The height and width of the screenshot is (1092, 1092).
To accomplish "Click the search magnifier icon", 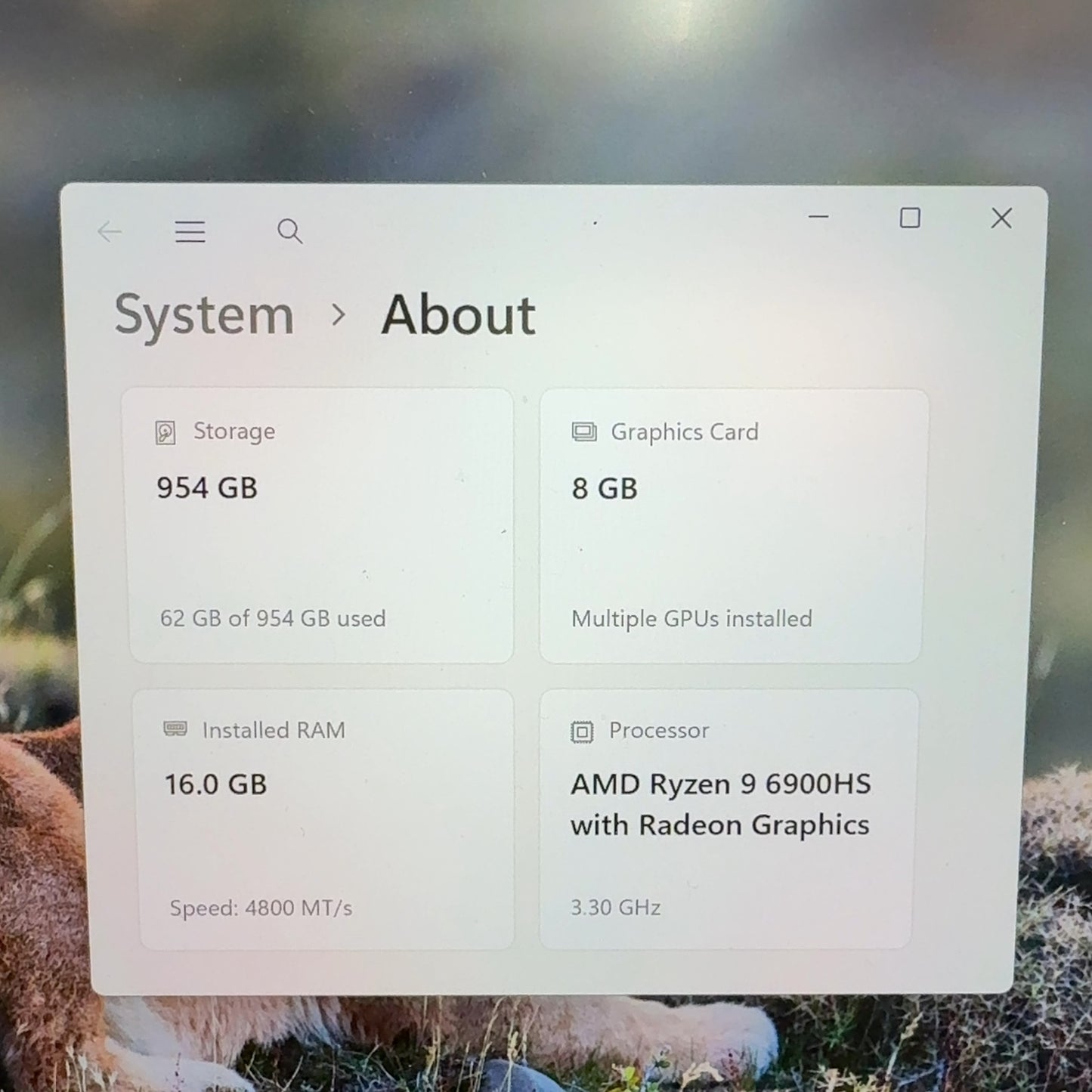I will click(289, 231).
